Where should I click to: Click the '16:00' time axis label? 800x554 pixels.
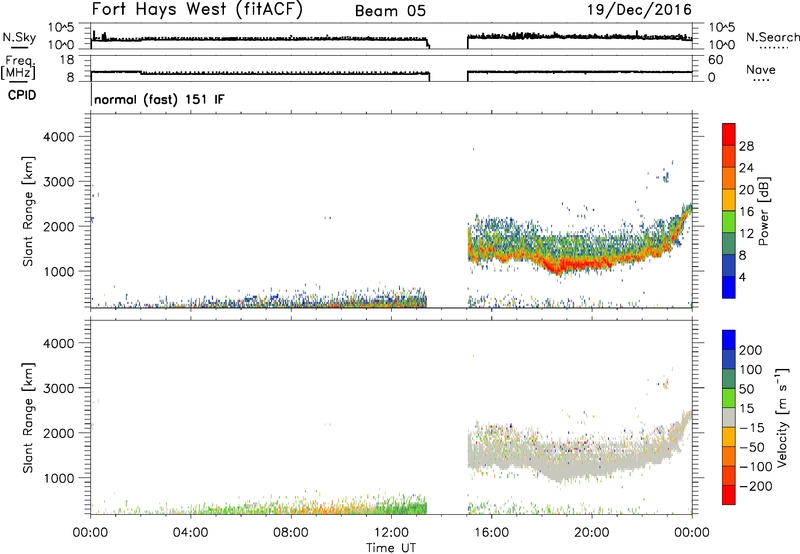coord(491,533)
